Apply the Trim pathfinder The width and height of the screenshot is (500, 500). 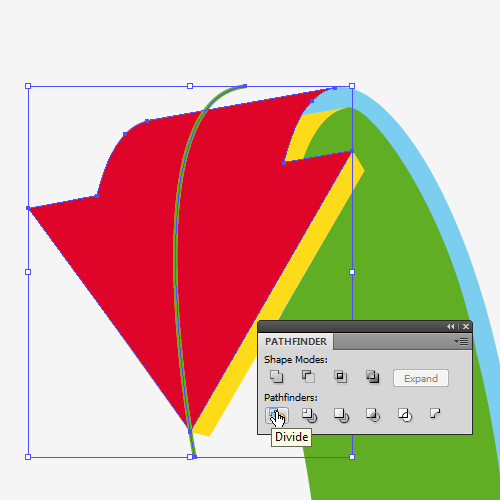pos(309,415)
